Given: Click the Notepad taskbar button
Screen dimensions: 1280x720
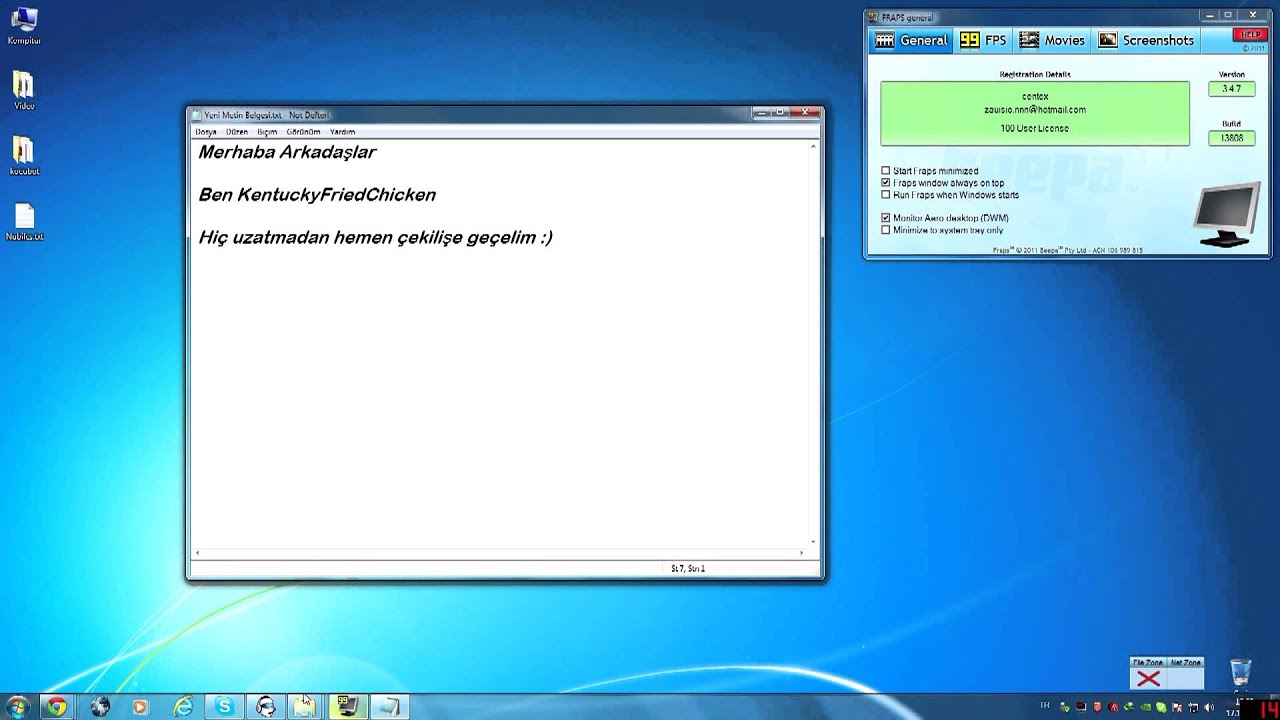Looking at the screenshot, I should click(389, 707).
